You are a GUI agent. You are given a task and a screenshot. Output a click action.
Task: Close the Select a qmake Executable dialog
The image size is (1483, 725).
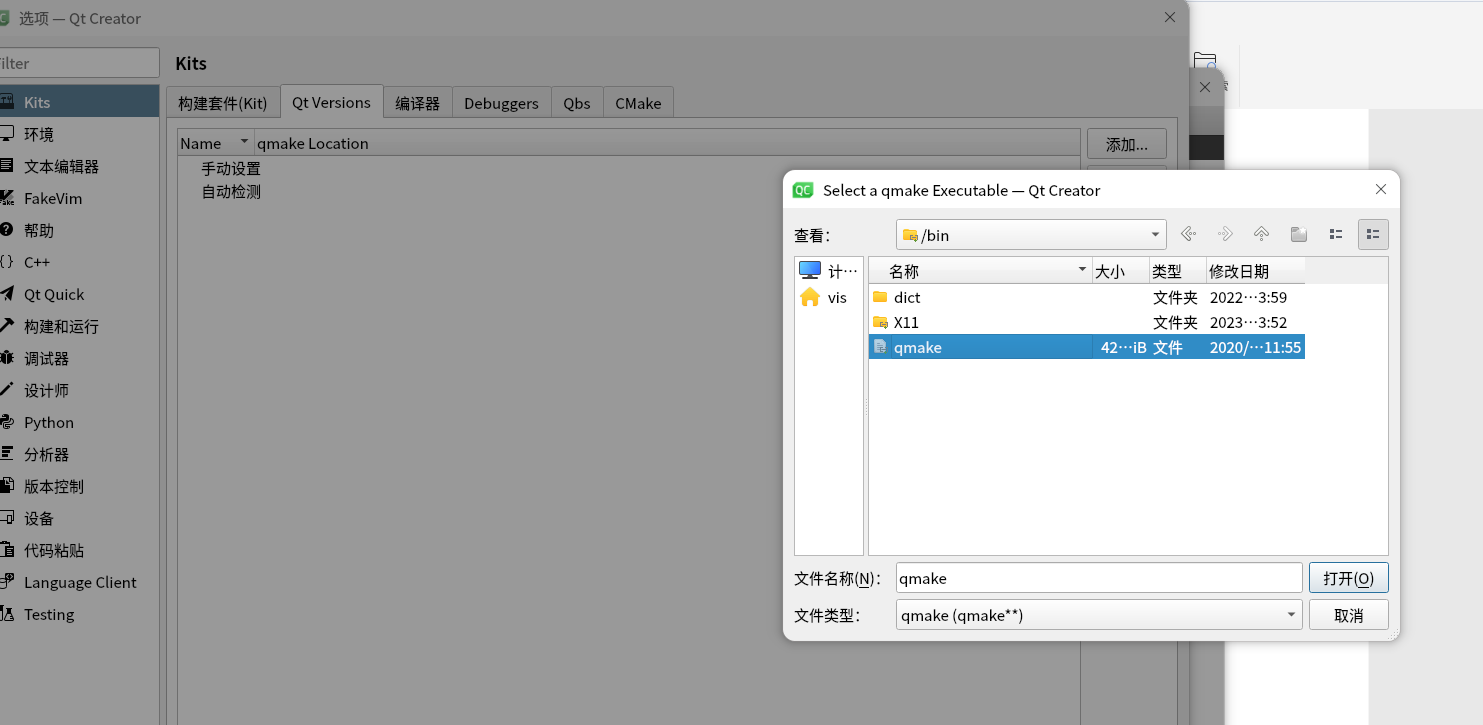pyautogui.click(x=1380, y=190)
